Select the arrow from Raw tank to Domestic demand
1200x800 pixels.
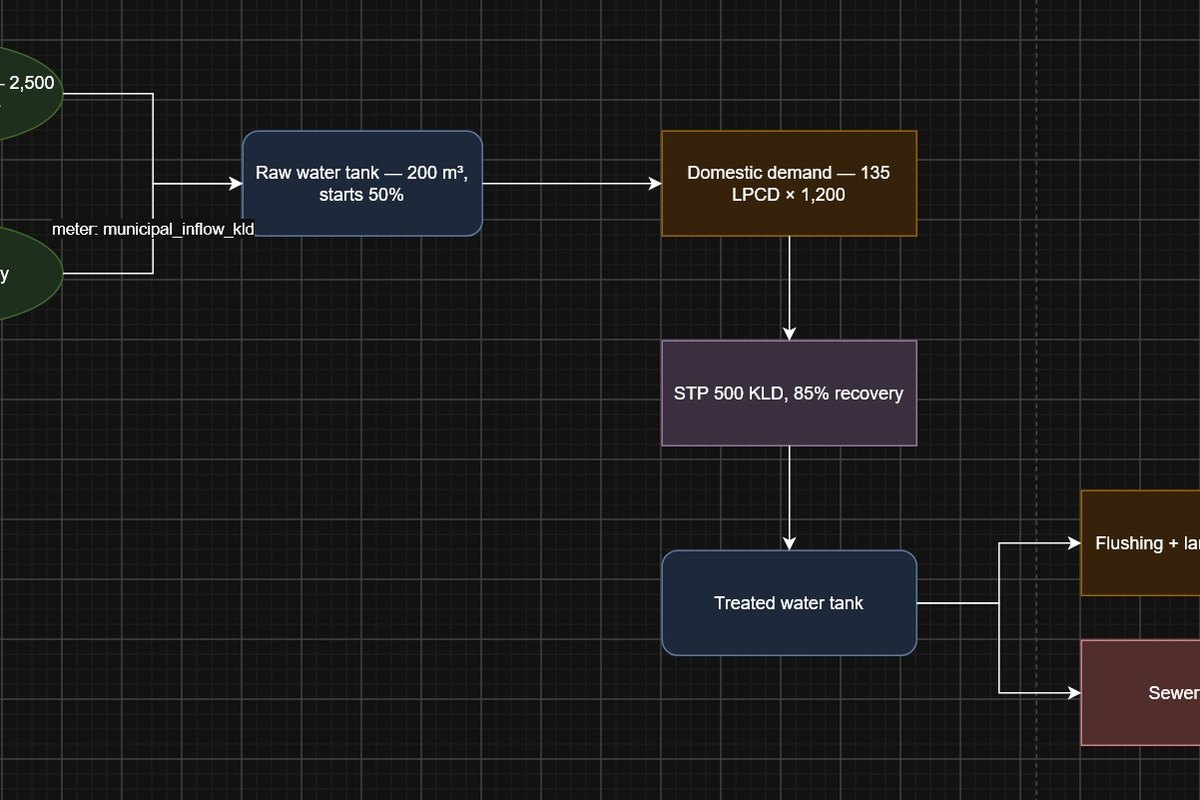click(572, 183)
